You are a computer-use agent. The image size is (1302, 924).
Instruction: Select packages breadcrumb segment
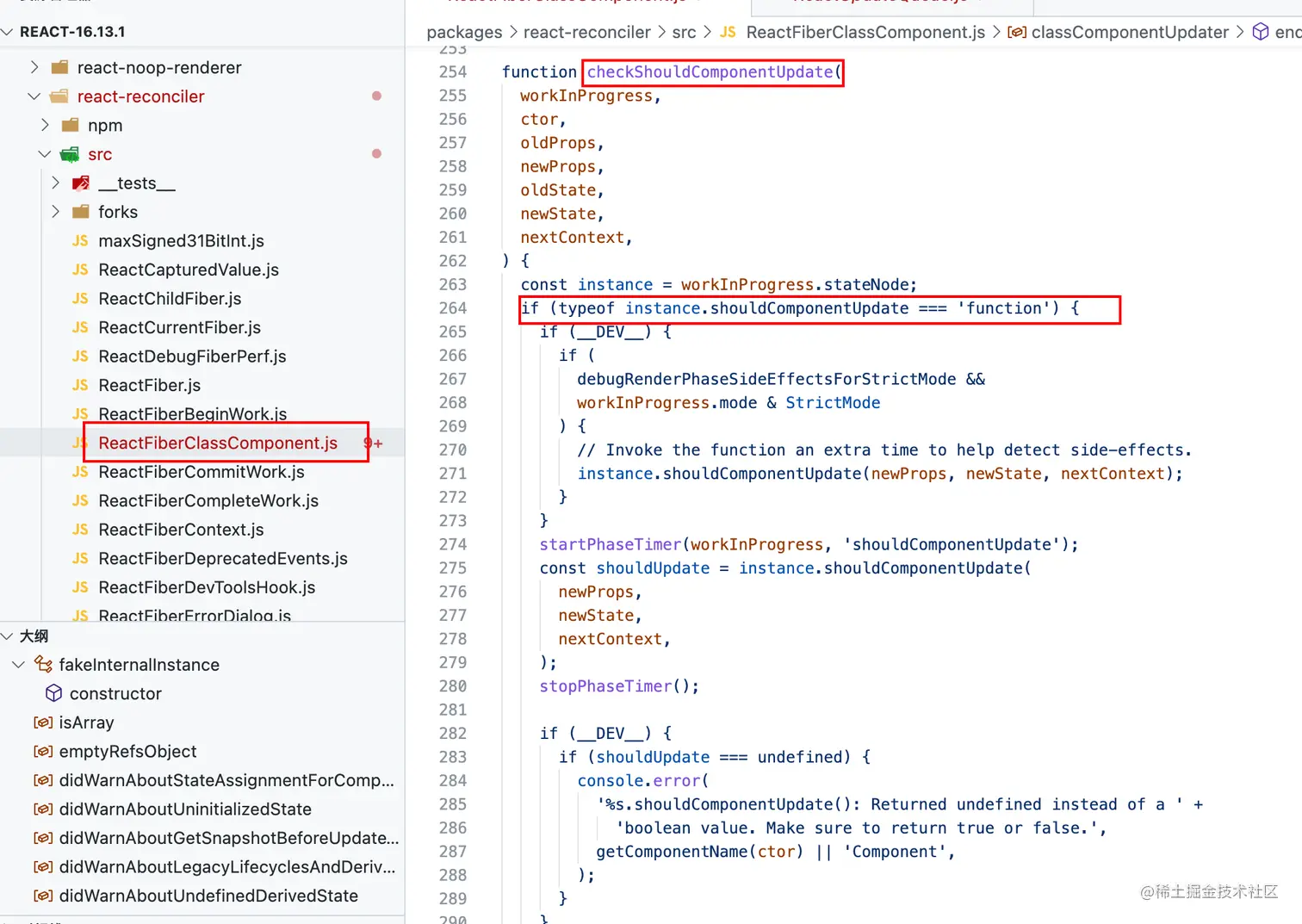pos(464,32)
